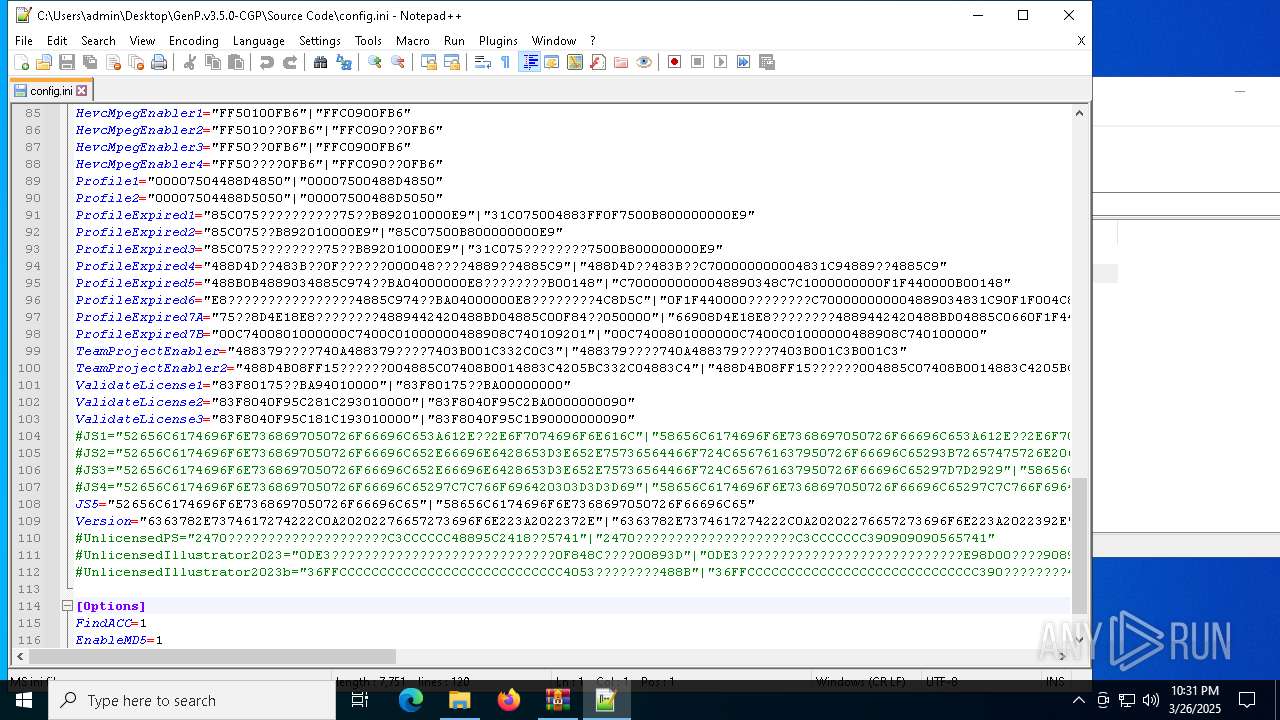Click the Close All toolbar icon
The width and height of the screenshot is (1280, 720).
click(136, 62)
